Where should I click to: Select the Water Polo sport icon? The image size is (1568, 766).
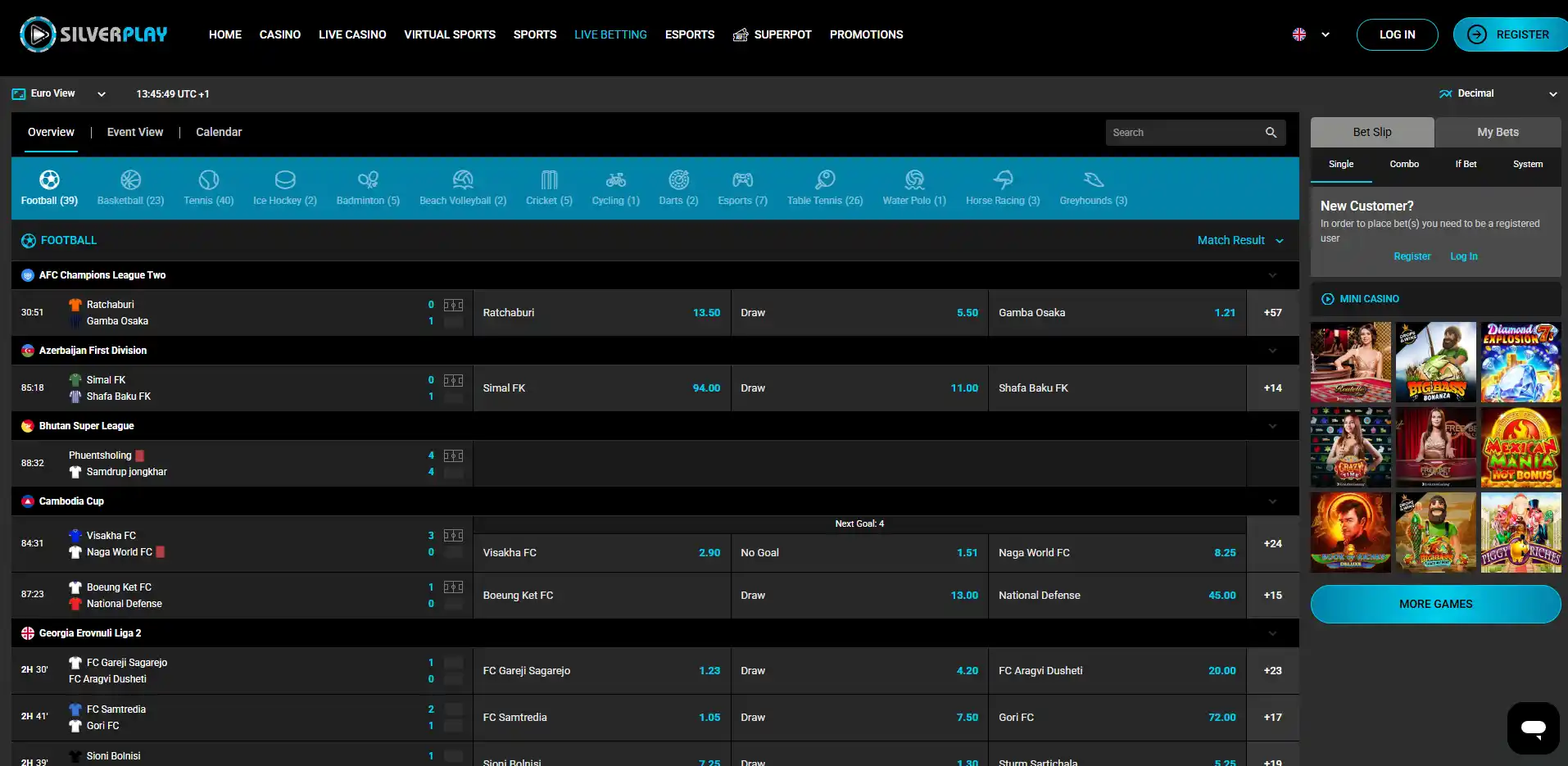coord(914,179)
